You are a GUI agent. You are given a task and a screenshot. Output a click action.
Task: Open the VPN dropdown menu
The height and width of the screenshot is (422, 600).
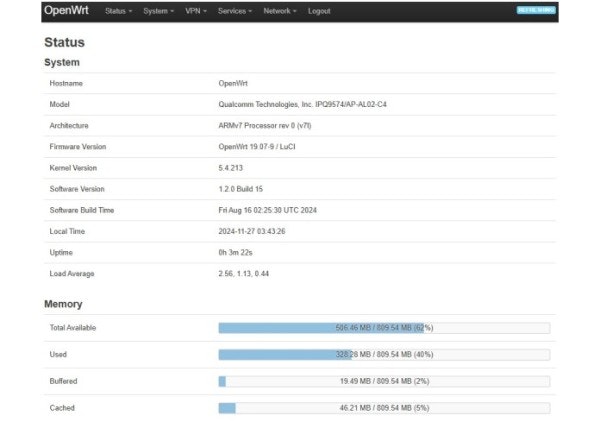(x=196, y=11)
